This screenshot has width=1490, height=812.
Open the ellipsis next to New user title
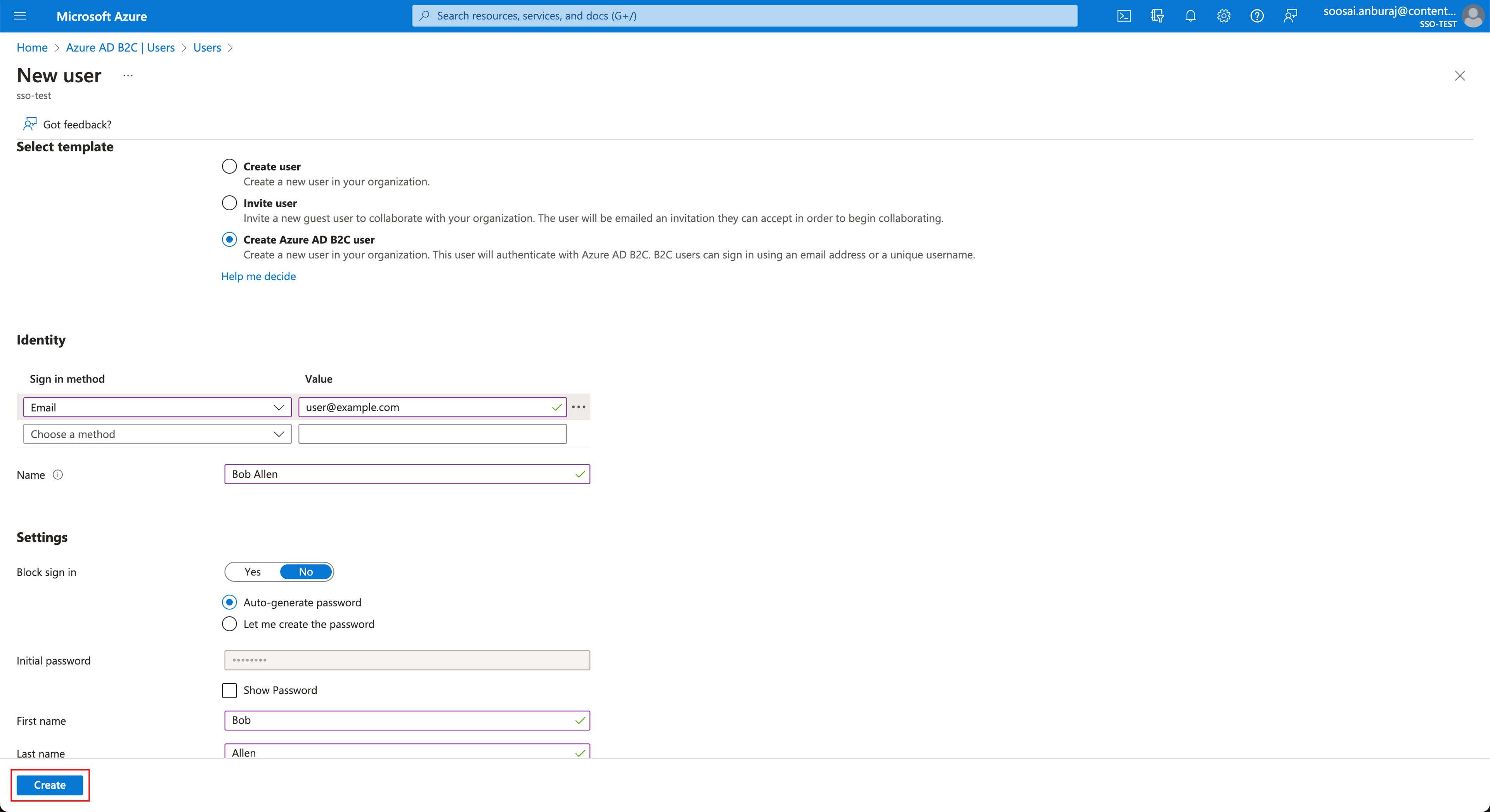(x=128, y=76)
